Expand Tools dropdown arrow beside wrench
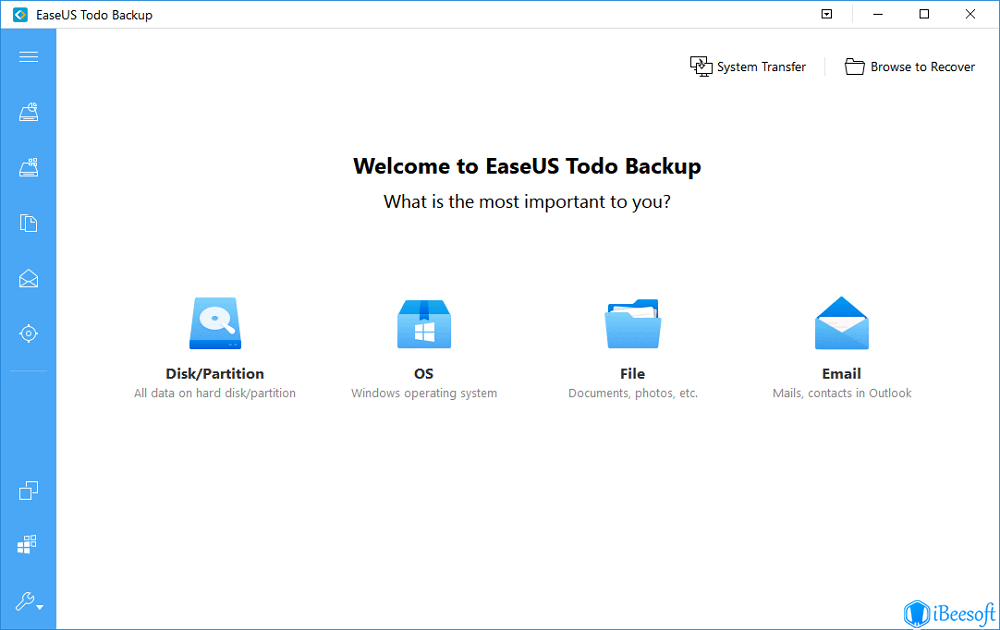Viewport: 1000px width, 630px height. coord(40,607)
